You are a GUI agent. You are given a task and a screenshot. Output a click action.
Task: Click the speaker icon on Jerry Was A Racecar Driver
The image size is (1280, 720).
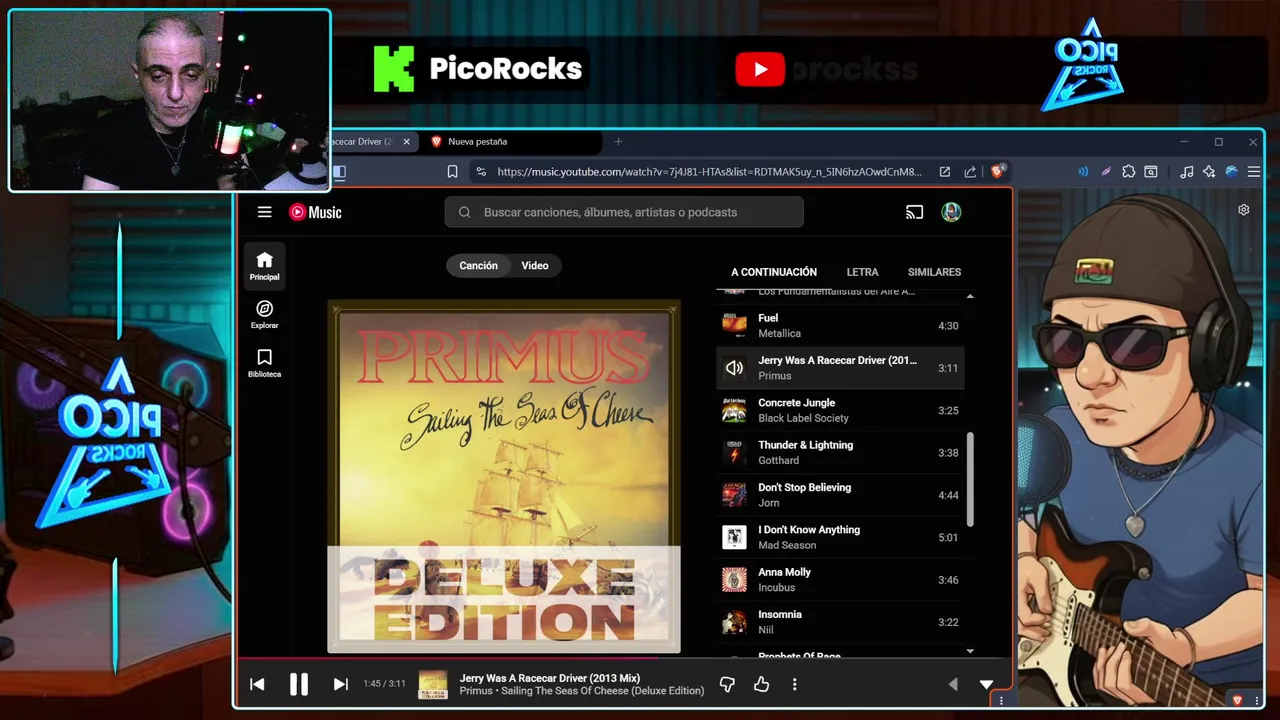(x=734, y=368)
